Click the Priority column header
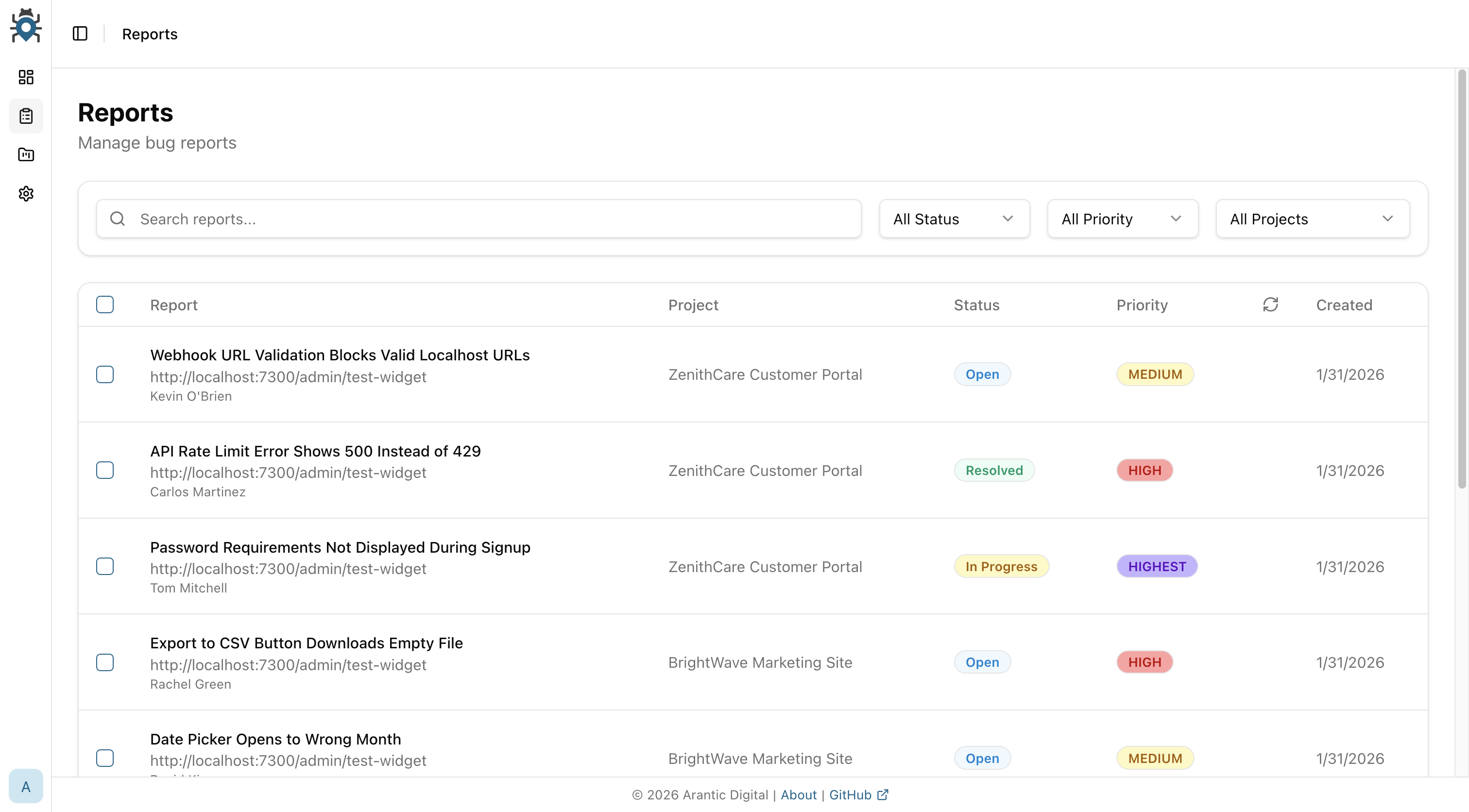Viewport: 1469px width, 812px height. pyautogui.click(x=1142, y=304)
